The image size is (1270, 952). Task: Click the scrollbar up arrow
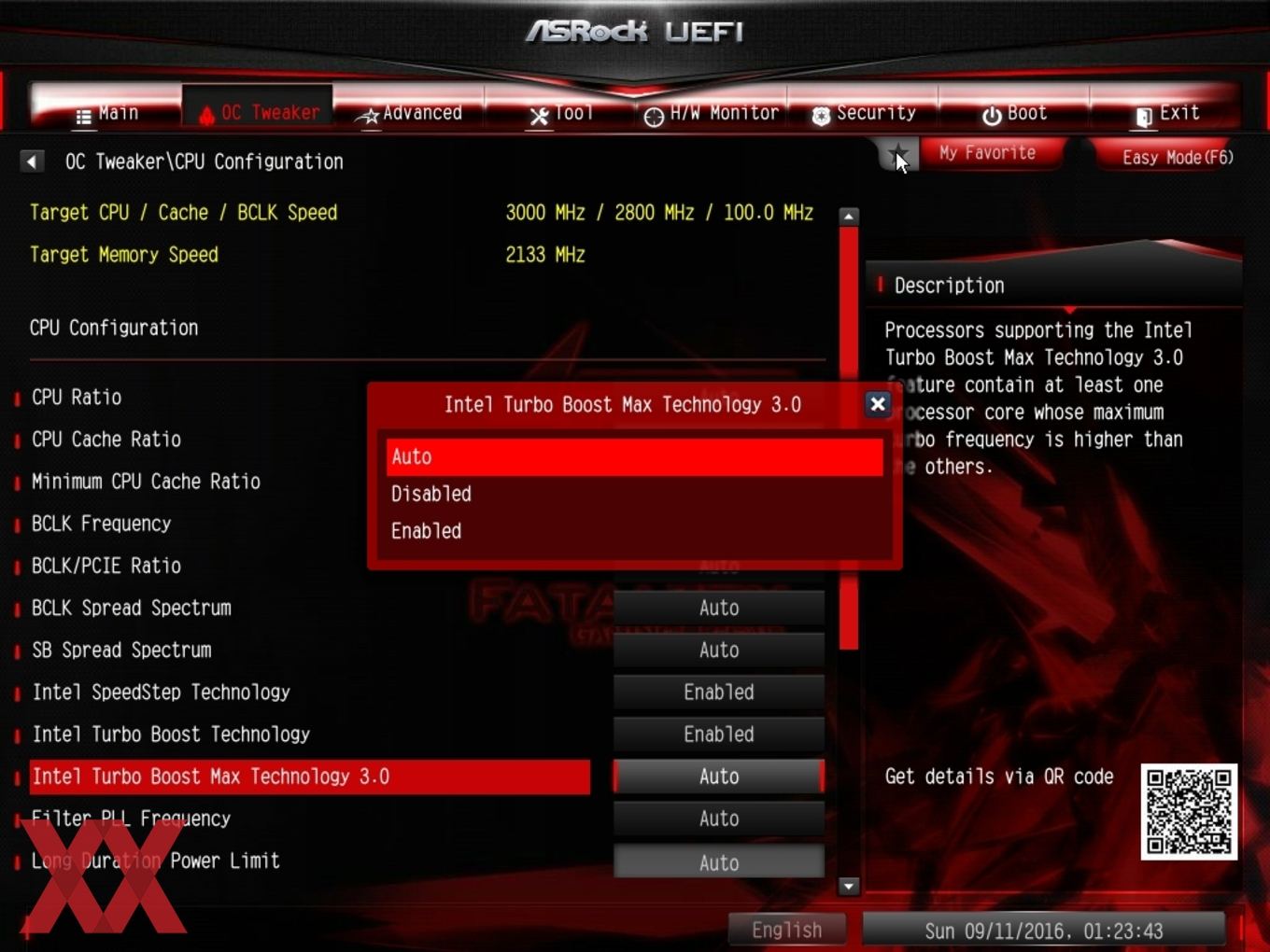848,217
